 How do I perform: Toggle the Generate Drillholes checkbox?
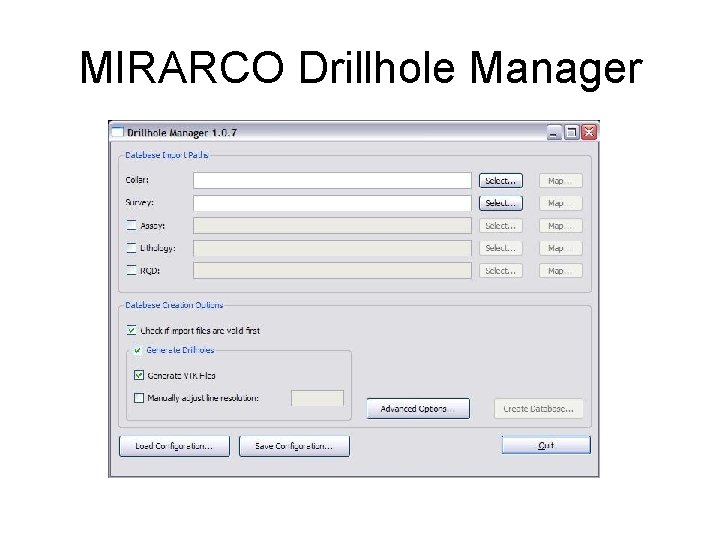[x=137, y=350]
